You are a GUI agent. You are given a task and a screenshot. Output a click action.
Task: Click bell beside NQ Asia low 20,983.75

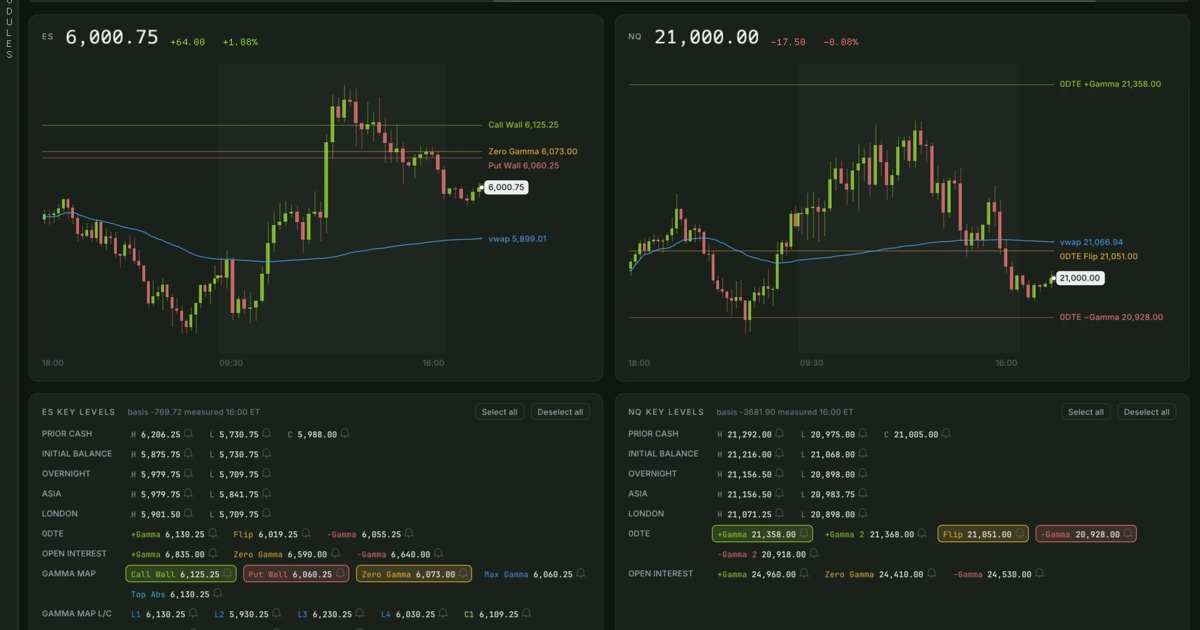coord(862,494)
